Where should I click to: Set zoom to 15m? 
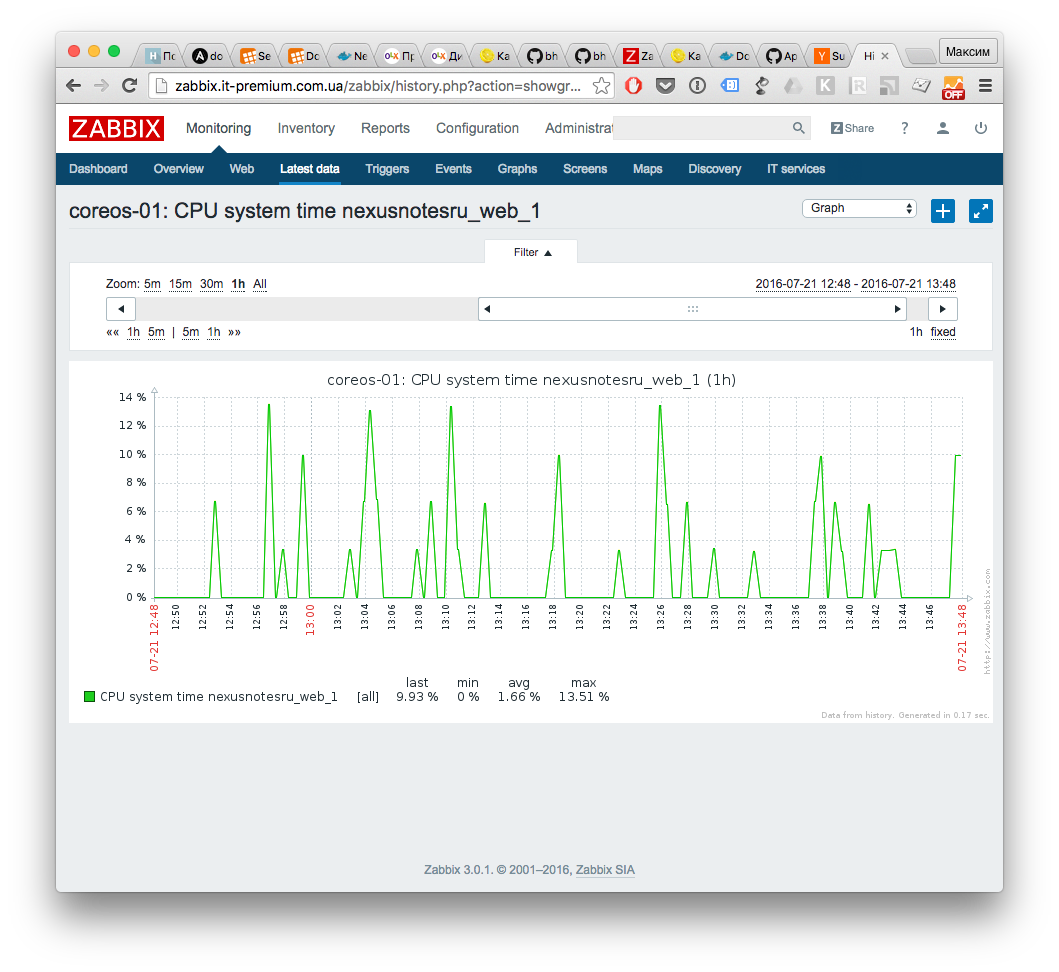point(180,284)
